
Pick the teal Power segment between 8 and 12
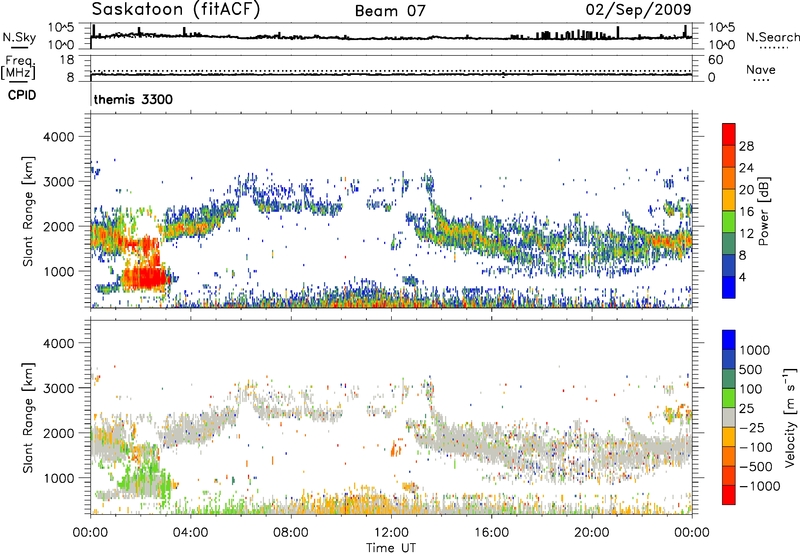coord(729,244)
